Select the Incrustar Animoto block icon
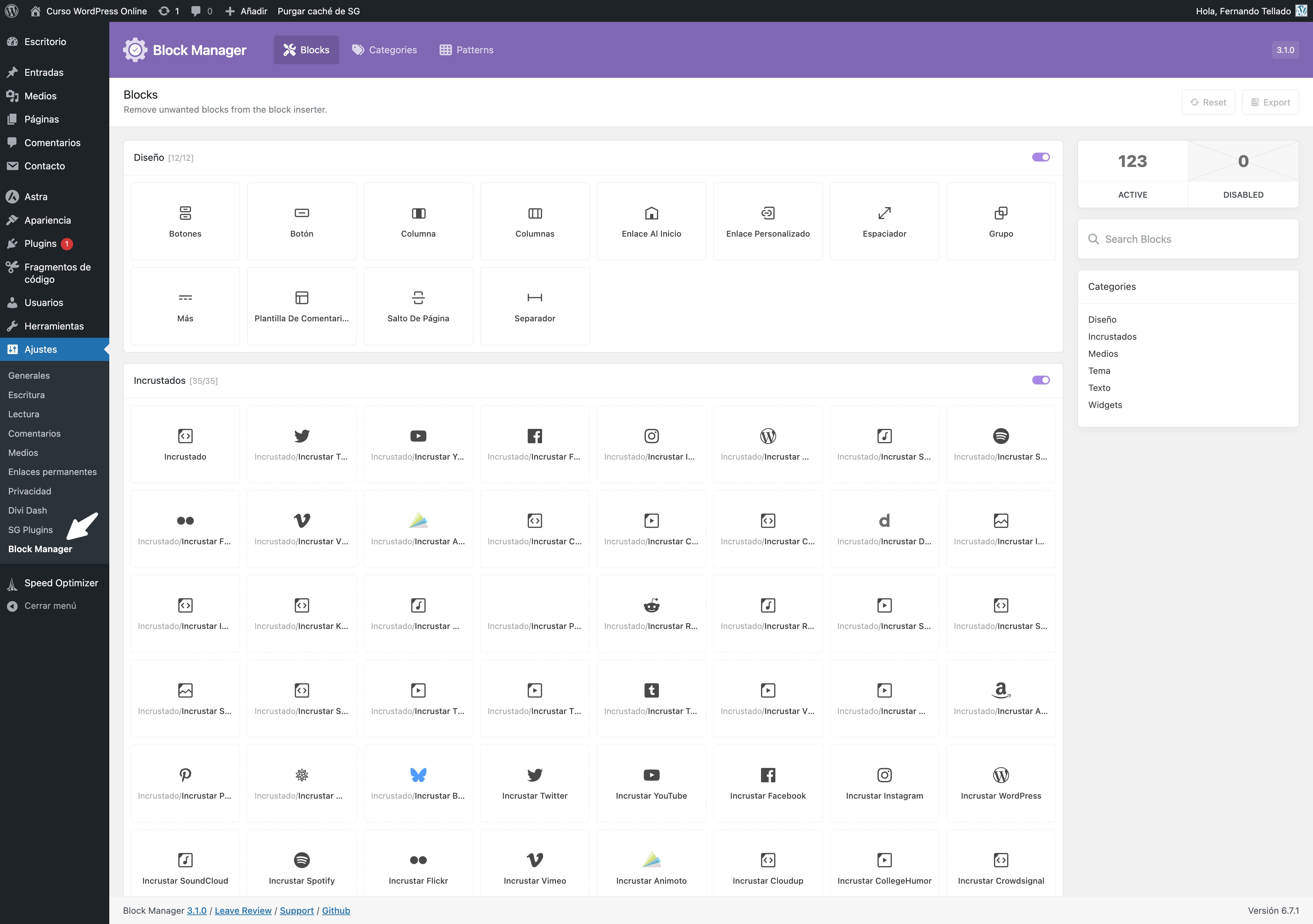 point(651,859)
